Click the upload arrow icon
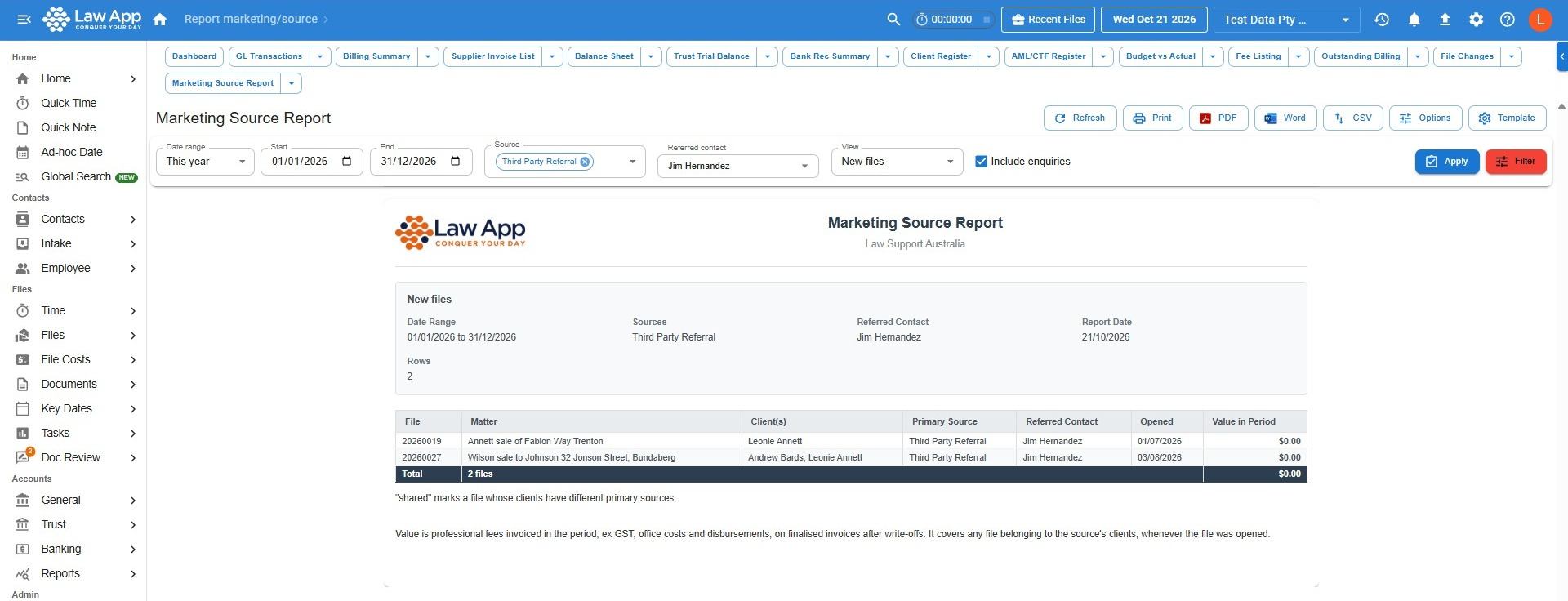 1445,20
